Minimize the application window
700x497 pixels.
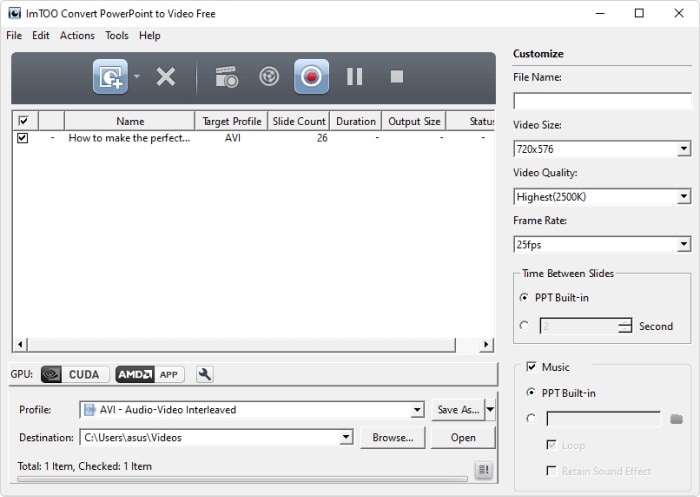[600, 13]
